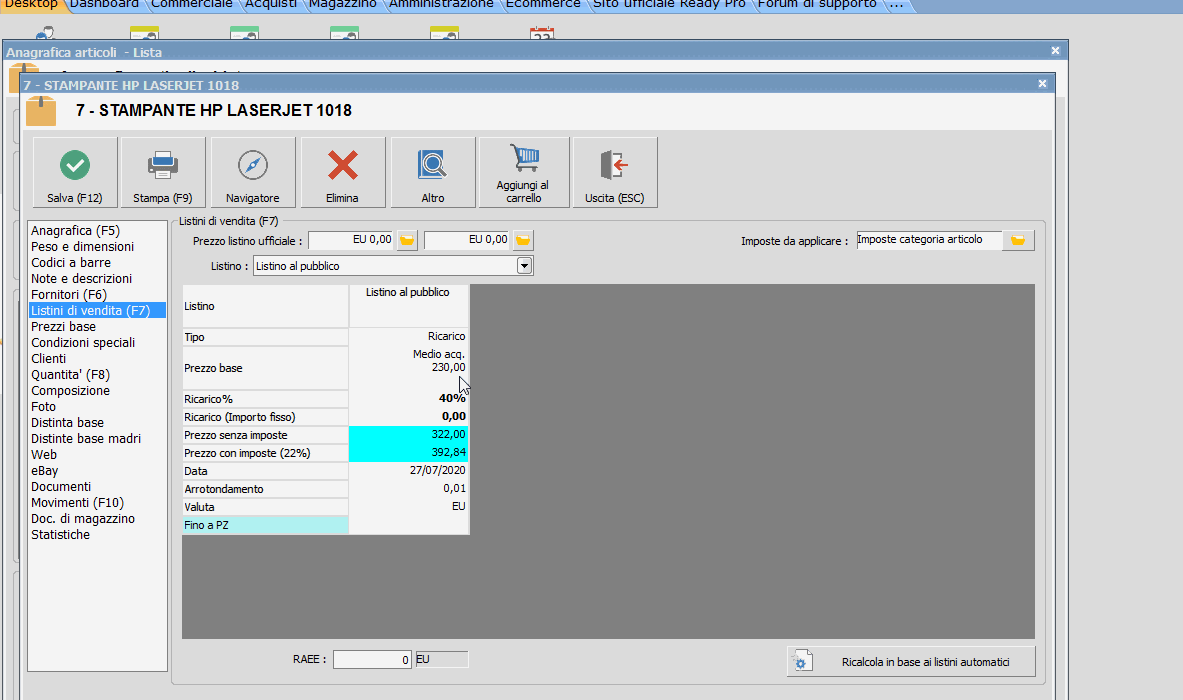The height and width of the screenshot is (700, 1183).
Task: Click Prezzo base Medio acq. 230,00 cell
Action: [408, 368]
